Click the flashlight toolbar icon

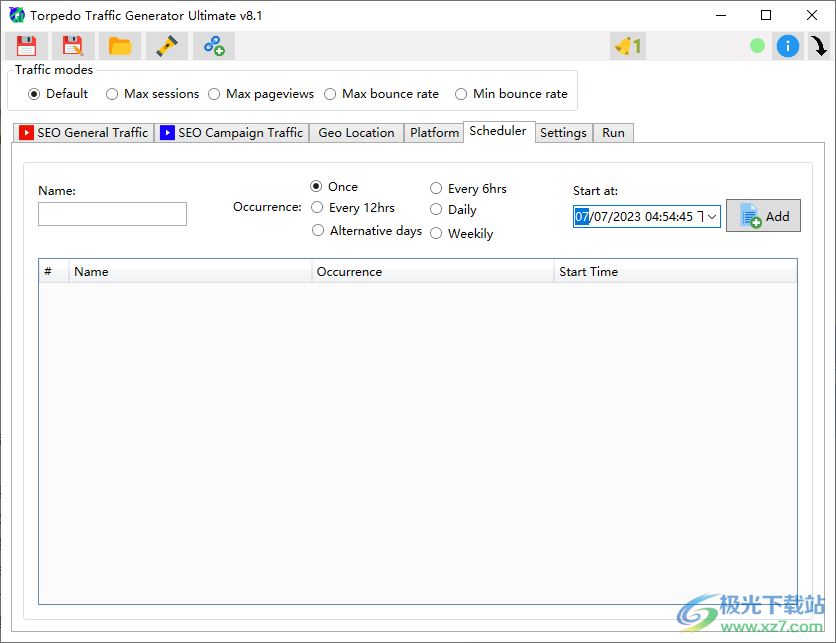[x=167, y=46]
